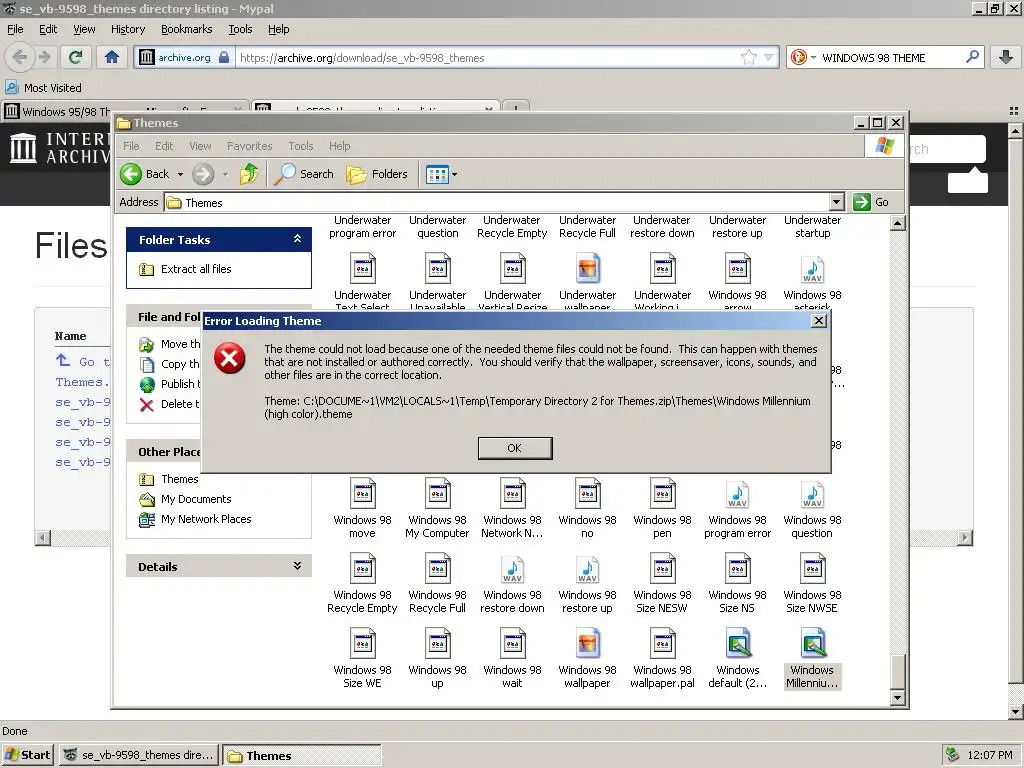Select the Windows 98 Size NESW file icon

coord(662,569)
